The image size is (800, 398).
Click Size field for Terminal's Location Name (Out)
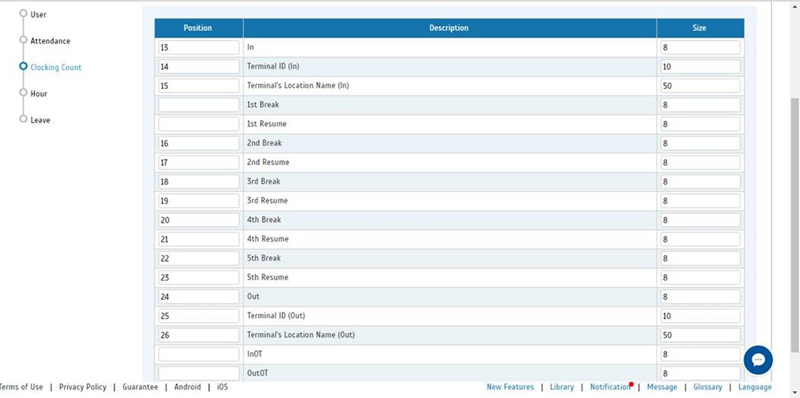coord(700,335)
